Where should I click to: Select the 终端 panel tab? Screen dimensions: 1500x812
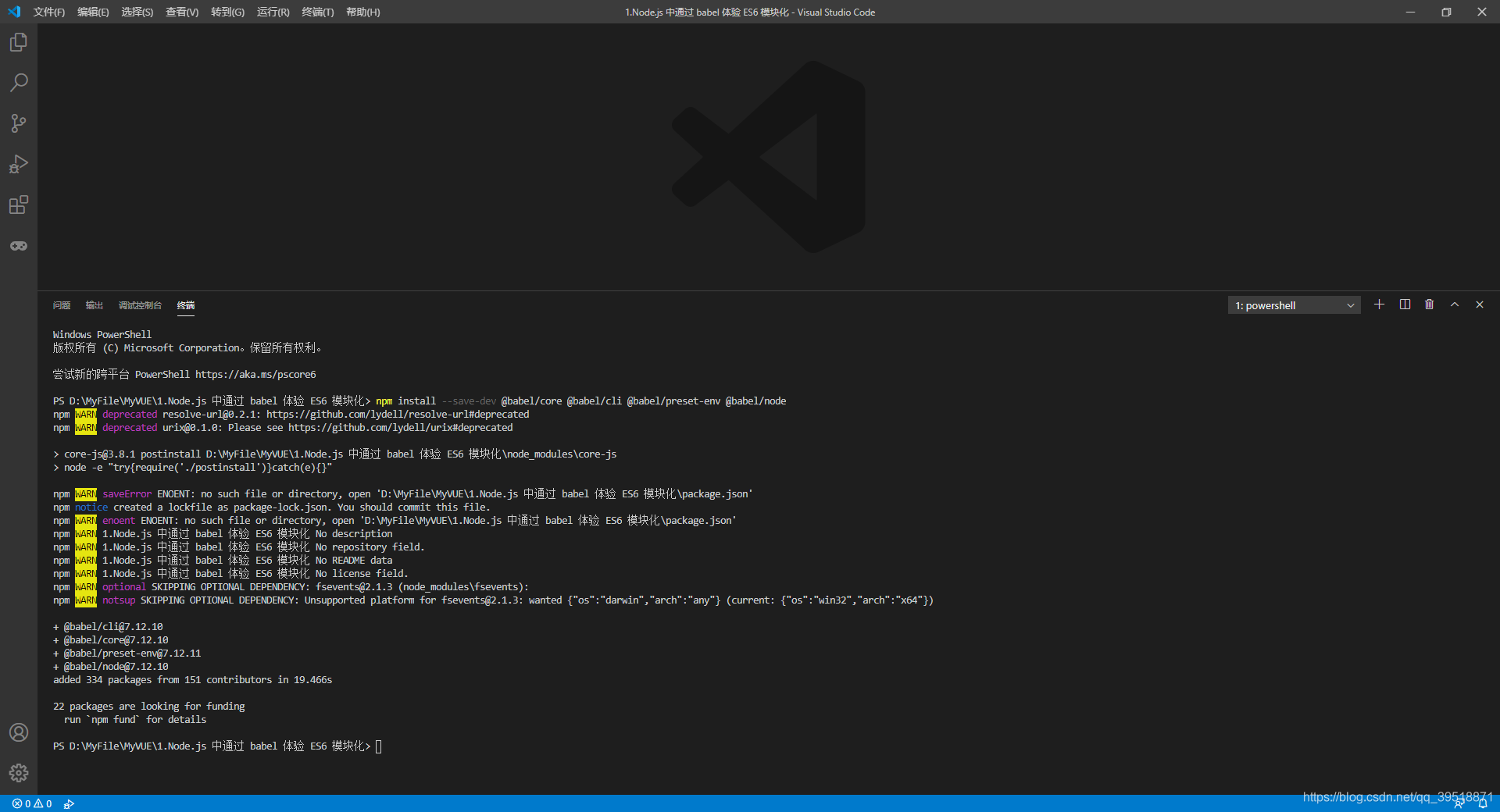186,305
